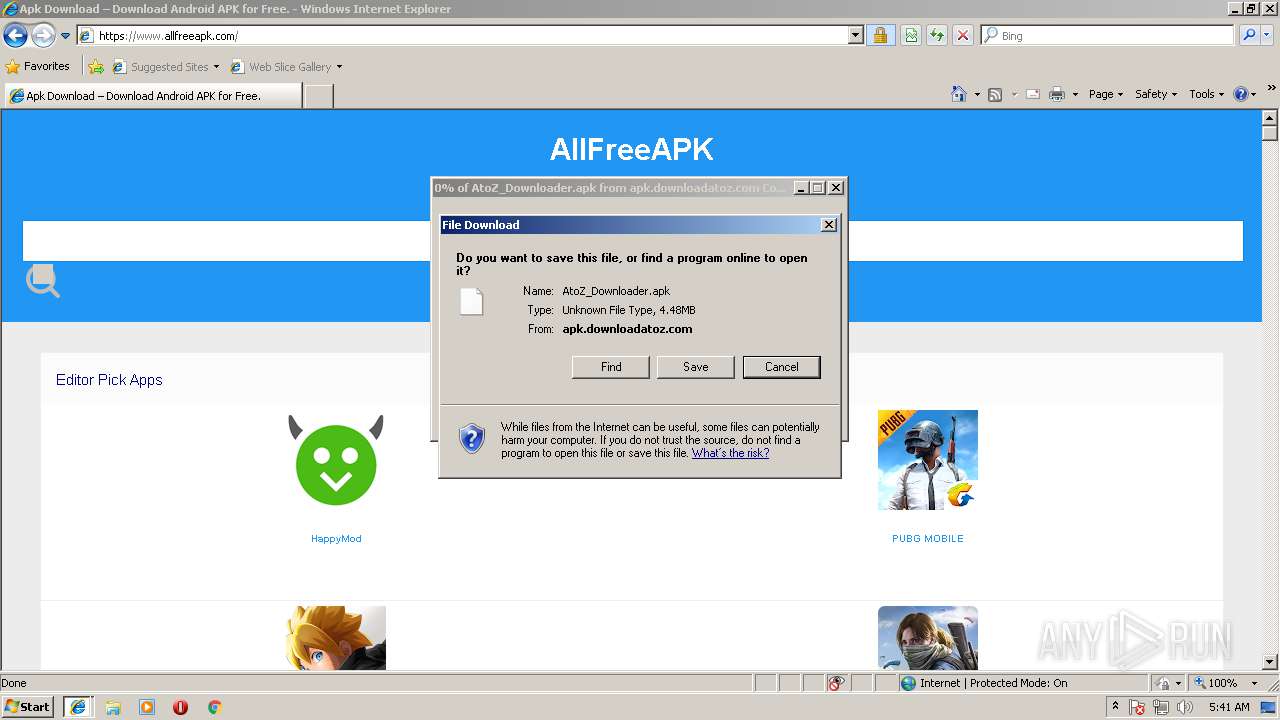
Task: Click the website search input bar
Action: (x=633, y=241)
